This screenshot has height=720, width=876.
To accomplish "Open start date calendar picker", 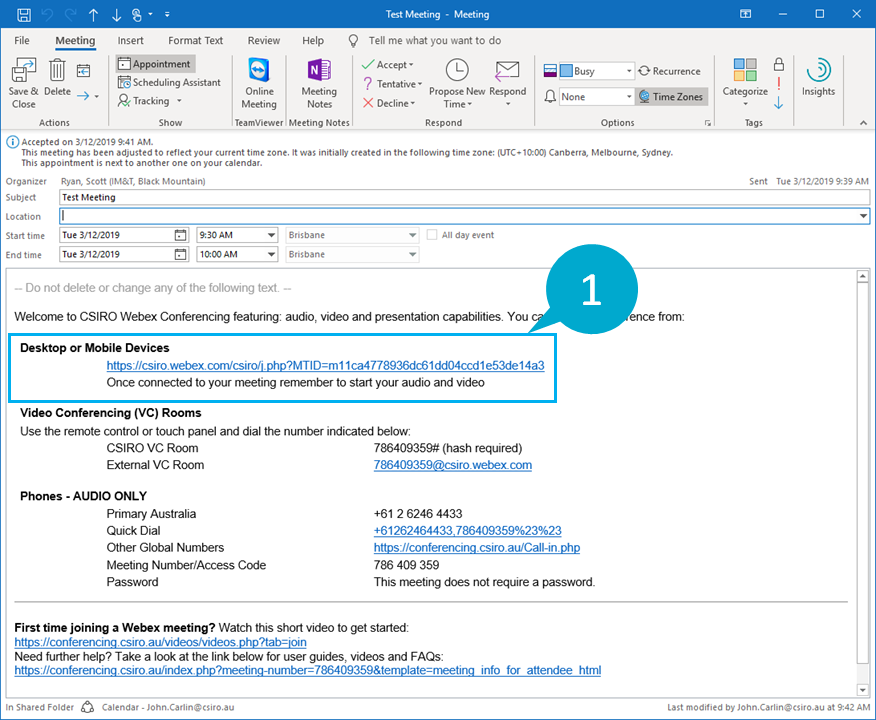I will coord(180,235).
